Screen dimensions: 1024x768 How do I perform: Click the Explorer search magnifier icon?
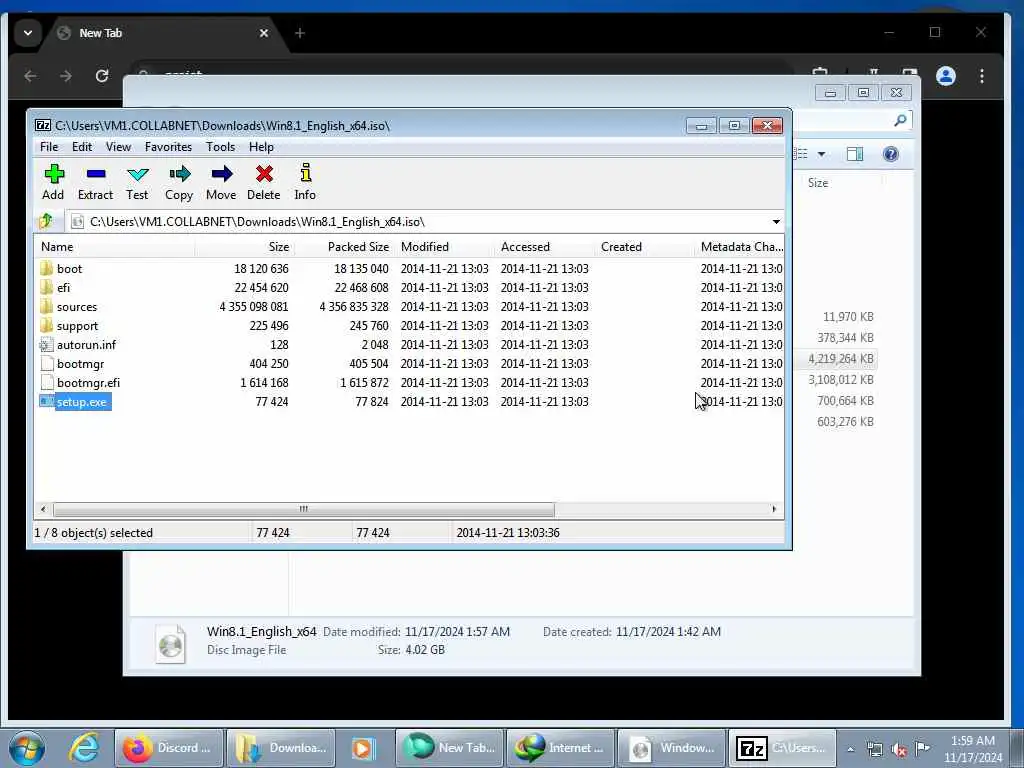click(x=900, y=120)
